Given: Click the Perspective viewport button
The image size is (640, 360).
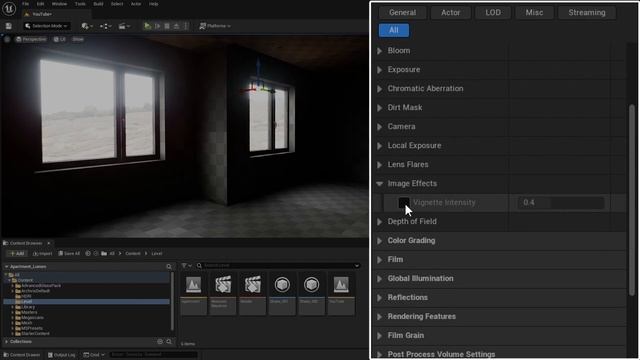Looking at the screenshot, I should (x=31, y=39).
